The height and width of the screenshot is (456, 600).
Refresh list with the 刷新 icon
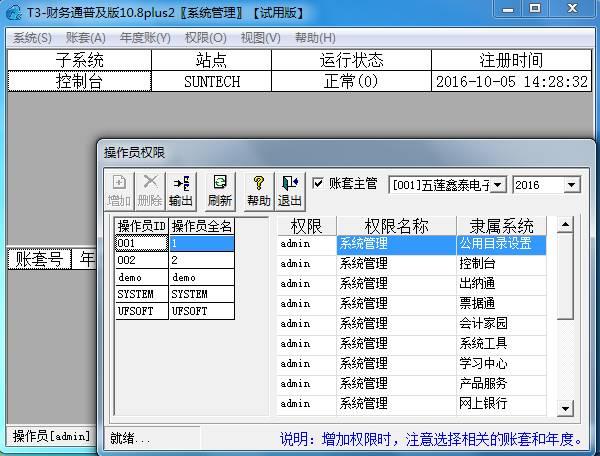[x=220, y=191]
